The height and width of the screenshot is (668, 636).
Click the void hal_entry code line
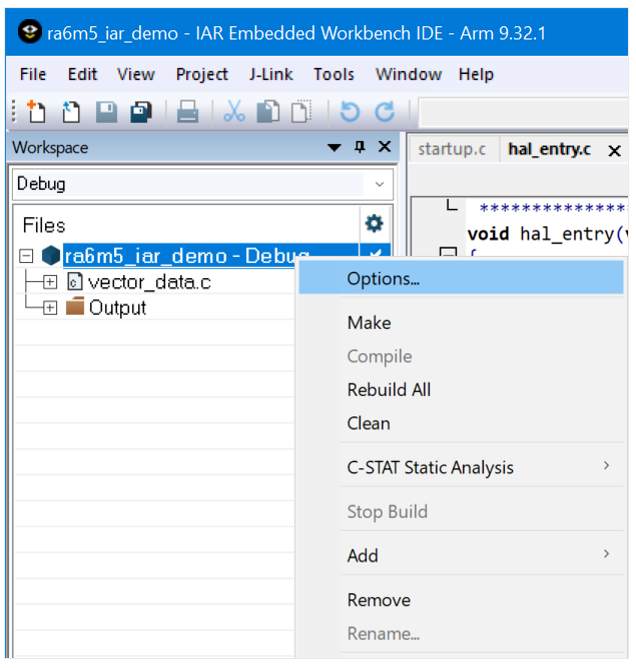pos(548,234)
